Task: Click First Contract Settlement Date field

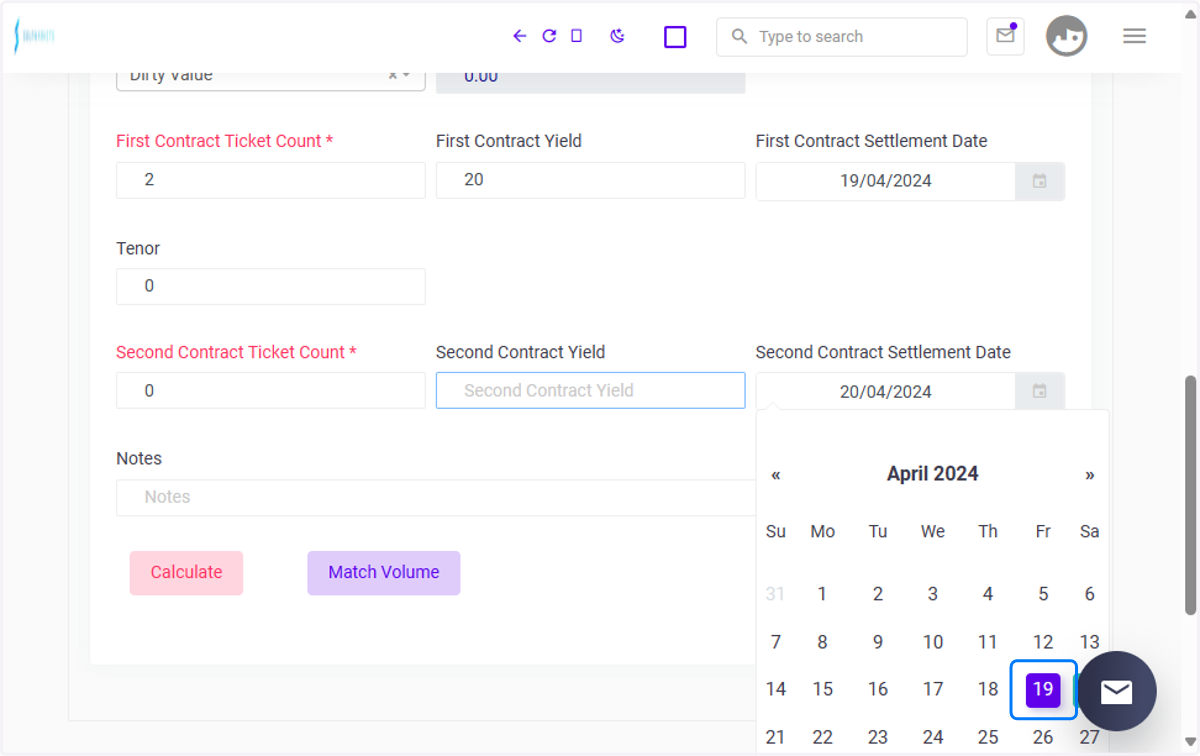Action: (x=886, y=181)
